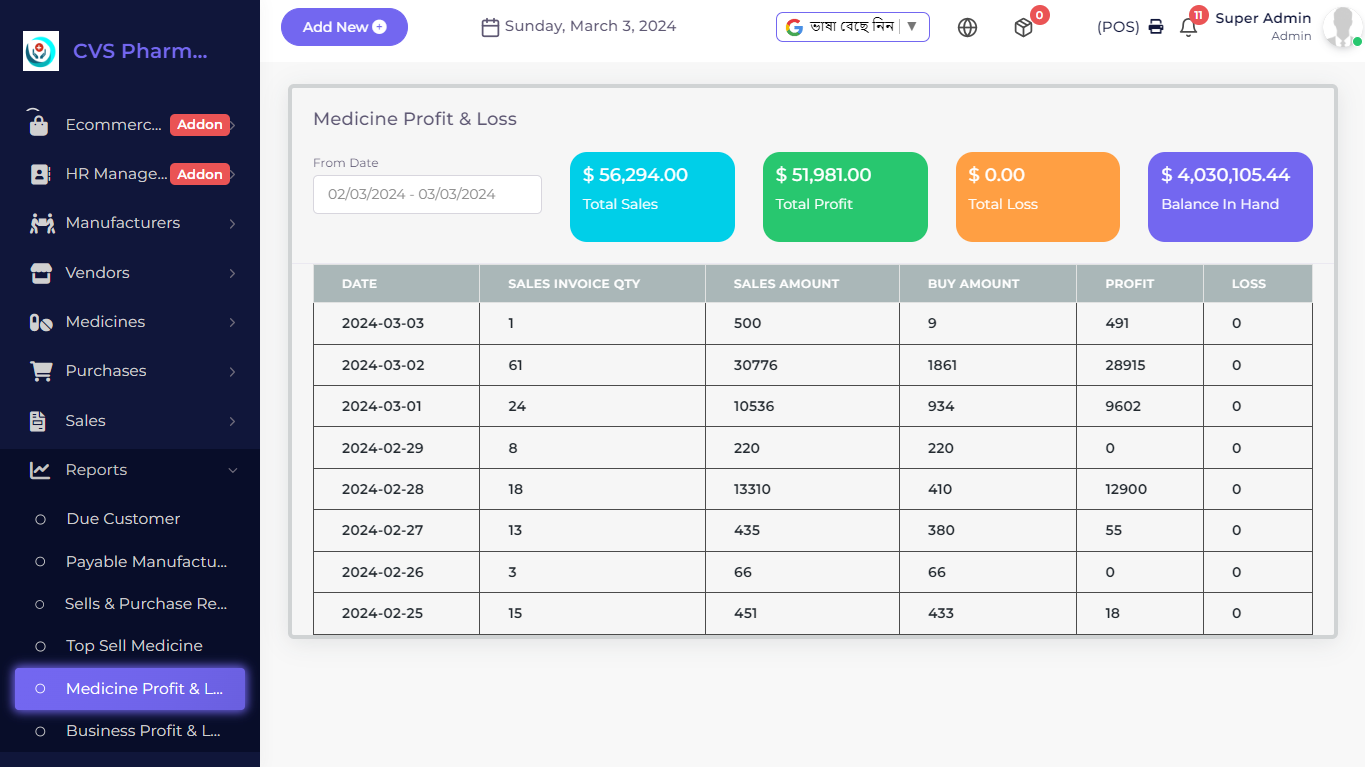The height and width of the screenshot is (767, 1365).
Task: Expand the Sales sidebar menu
Action: point(130,421)
